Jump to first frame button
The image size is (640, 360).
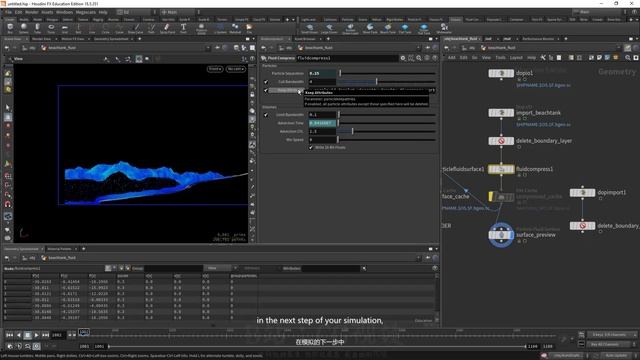[x=9, y=335]
